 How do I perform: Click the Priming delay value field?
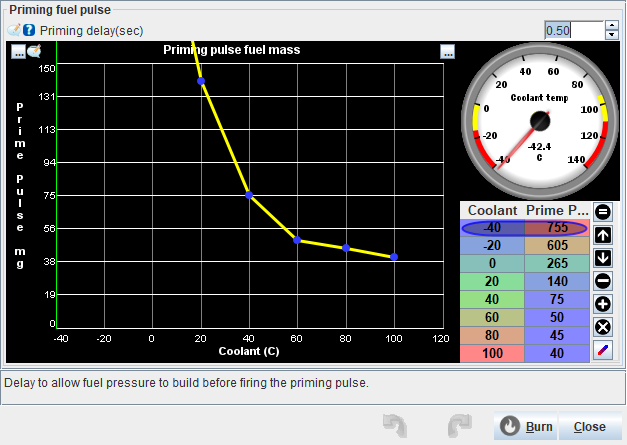(574, 30)
